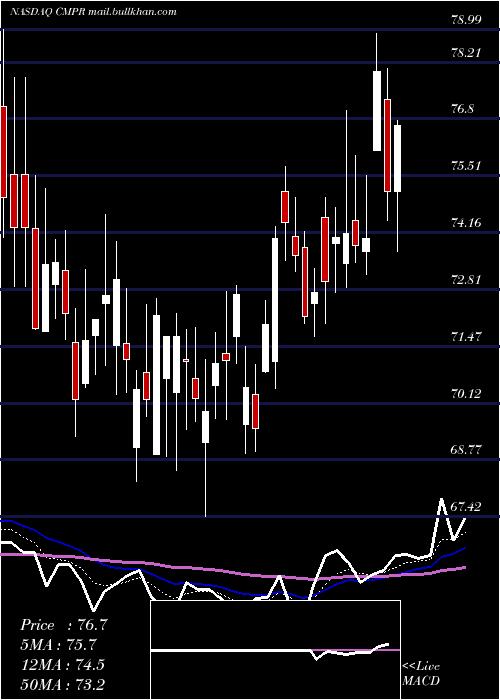Click the last white candlestick on the right
Viewport: 500px width, 700px height.
click(x=397, y=158)
